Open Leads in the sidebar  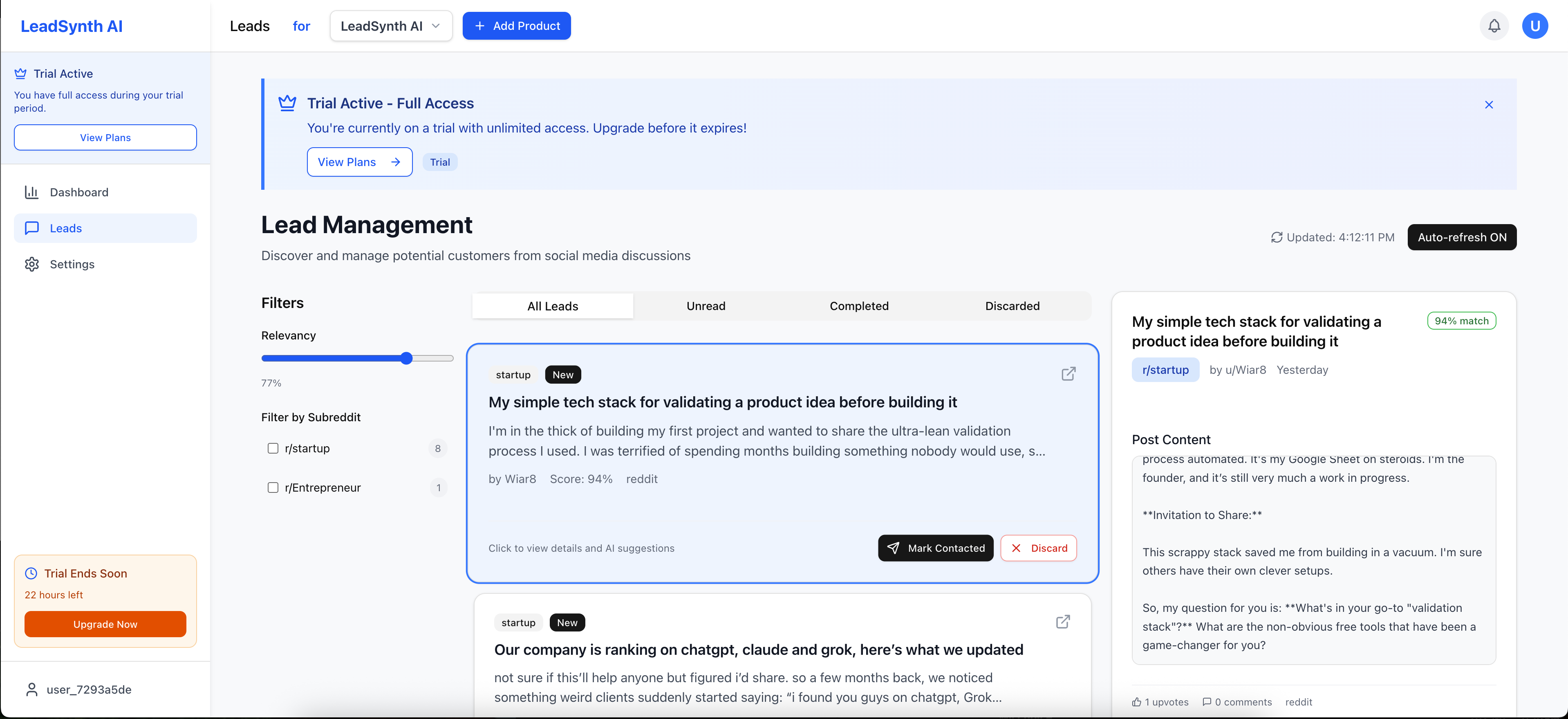click(105, 228)
